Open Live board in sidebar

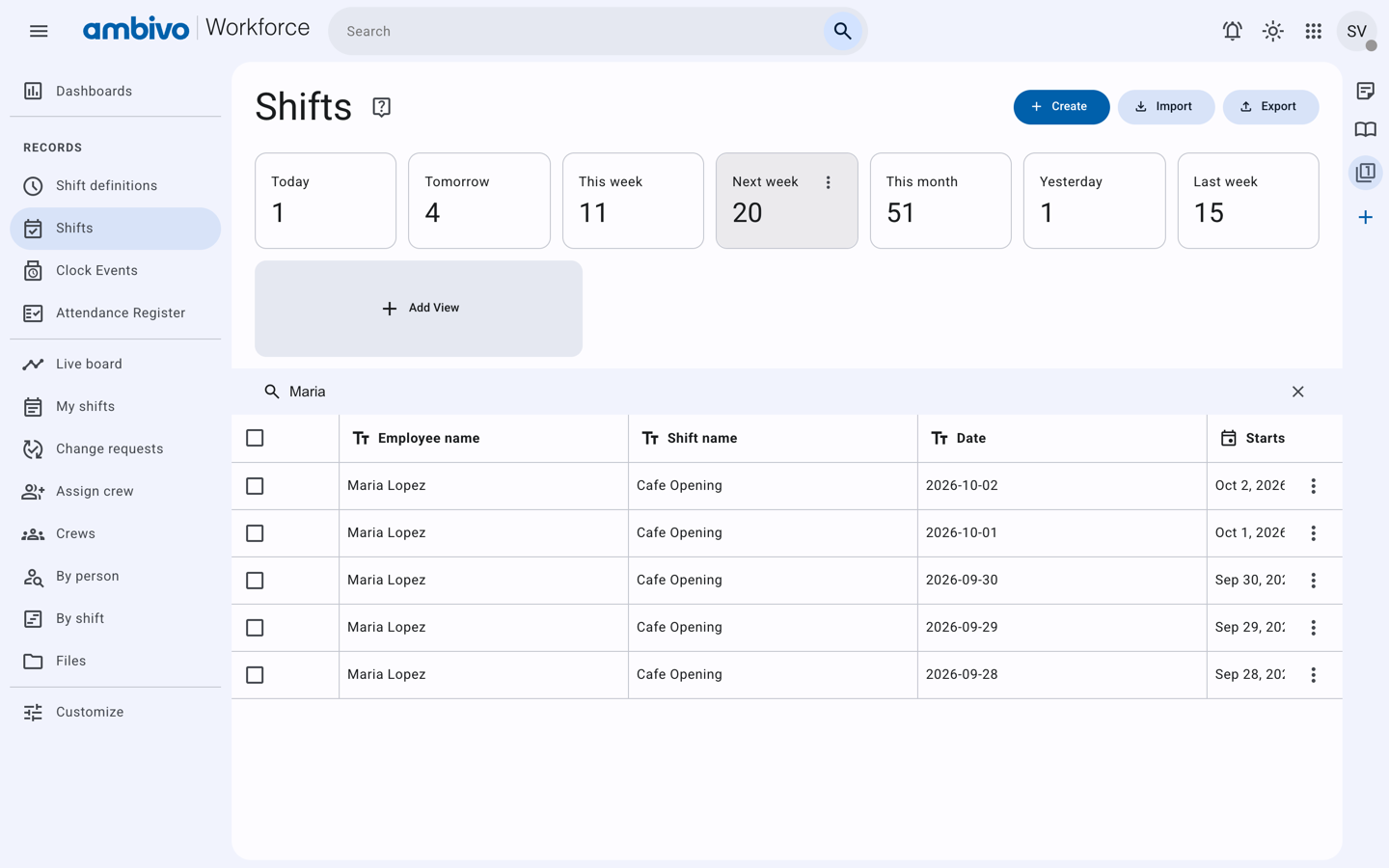point(115,364)
